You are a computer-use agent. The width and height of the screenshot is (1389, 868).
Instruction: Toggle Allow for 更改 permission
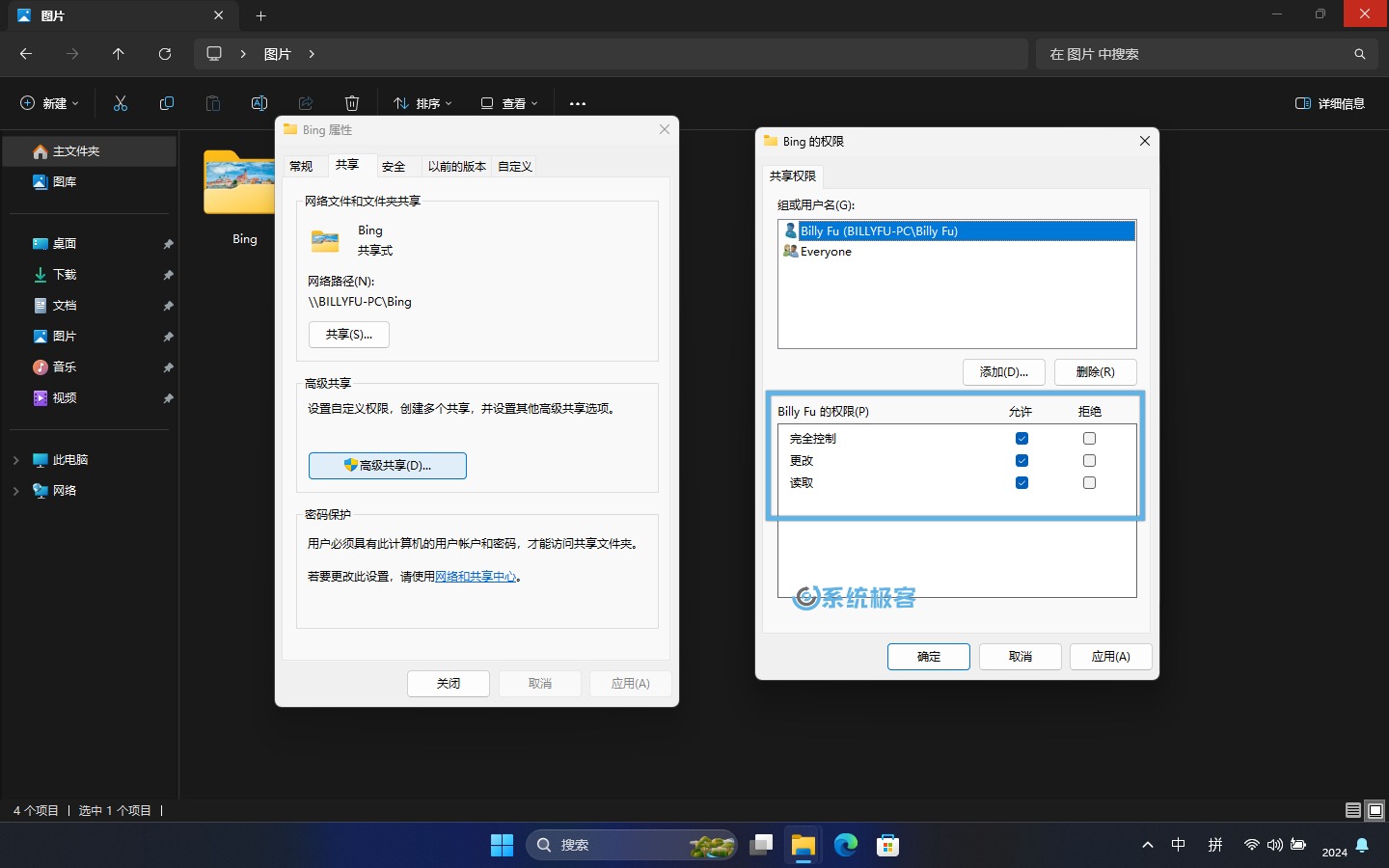coord(1021,460)
